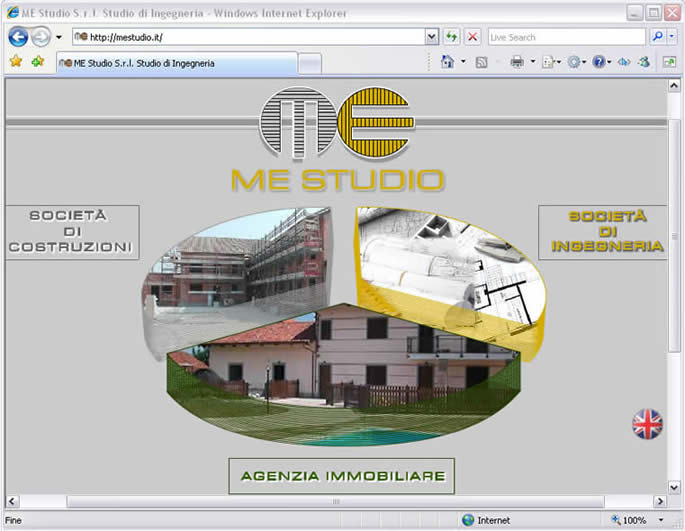Viewport: 685px width, 531px height.
Task: Click the Back navigation button
Action: pyautogui.click(x=18, y=37)
